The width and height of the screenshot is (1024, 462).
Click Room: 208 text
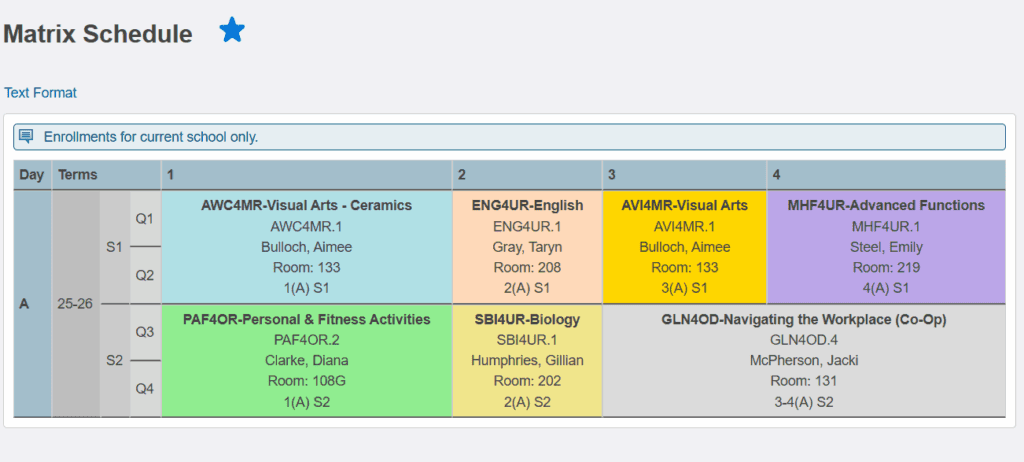pos(527,267)
